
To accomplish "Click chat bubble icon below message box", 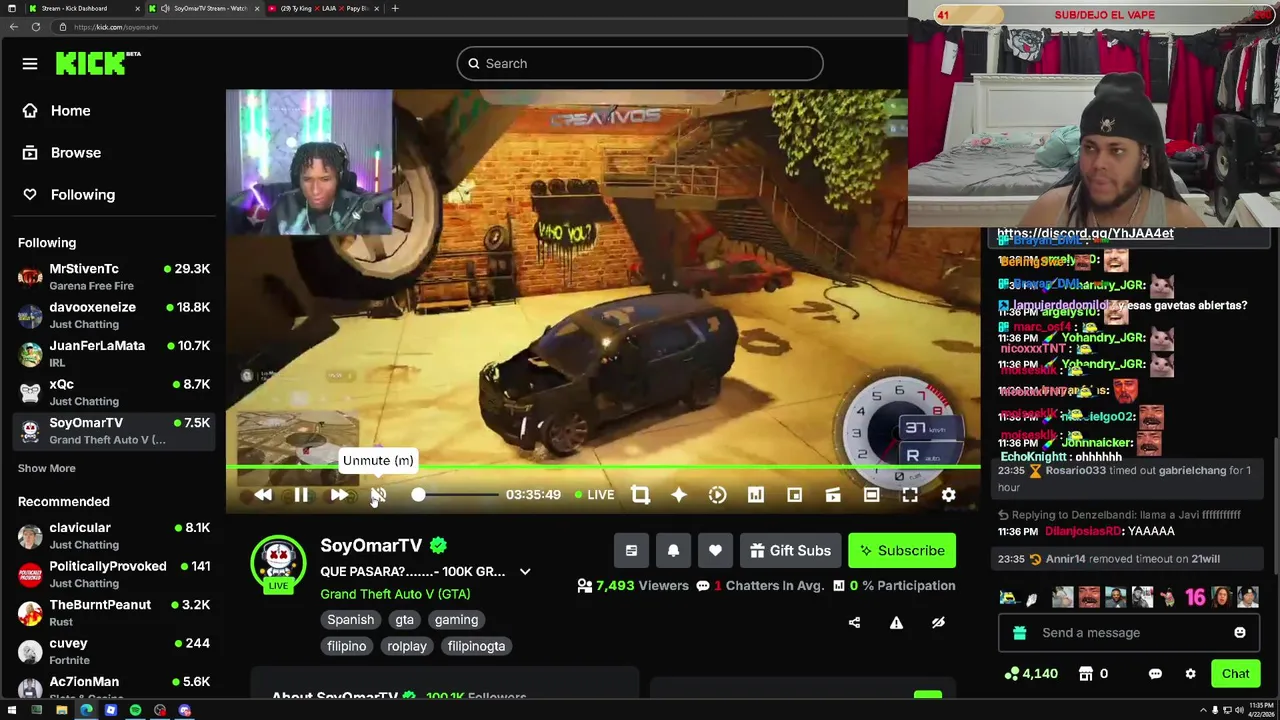I will point(1155,674).
